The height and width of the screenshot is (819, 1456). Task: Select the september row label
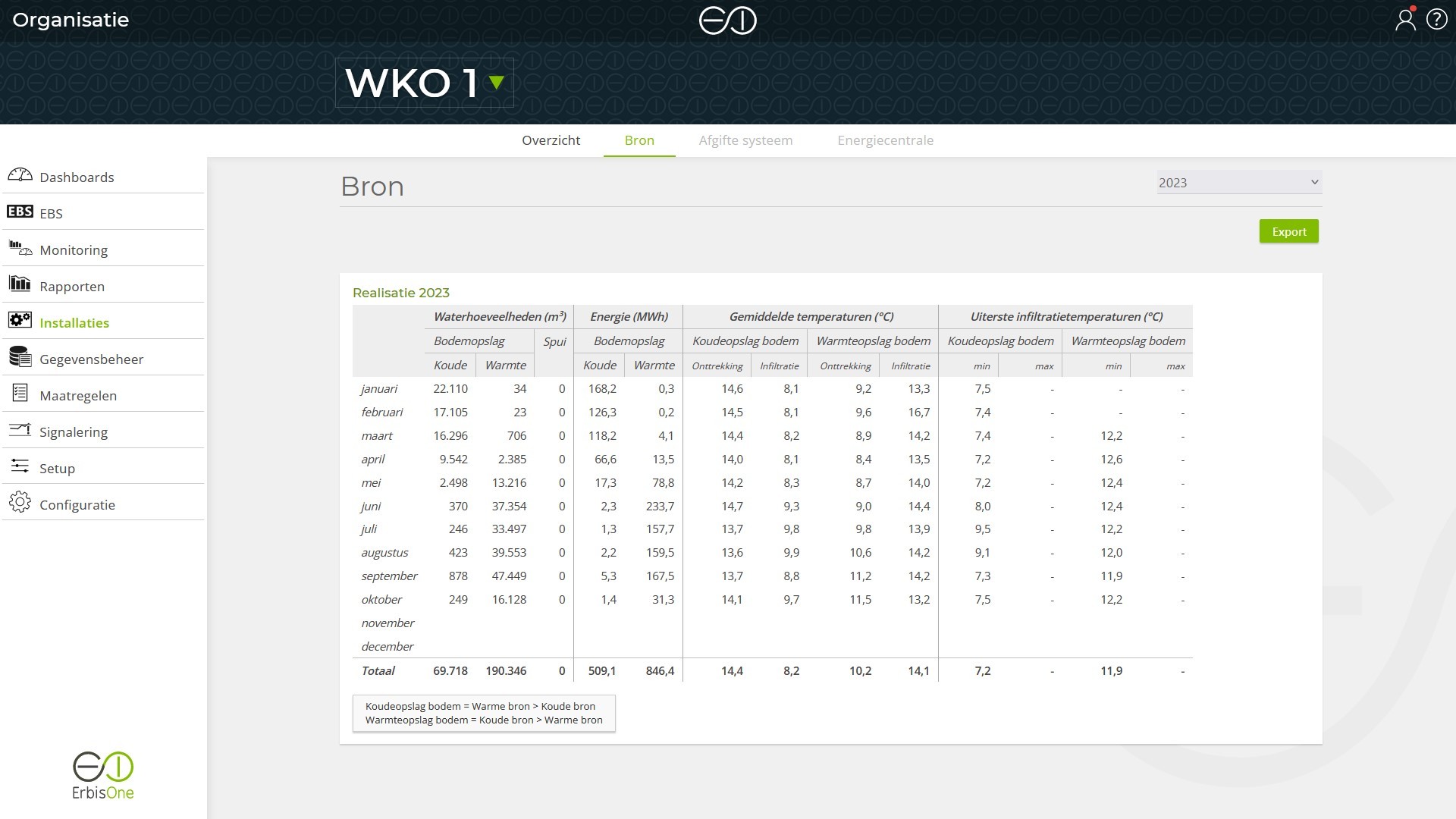coord(389,576)
